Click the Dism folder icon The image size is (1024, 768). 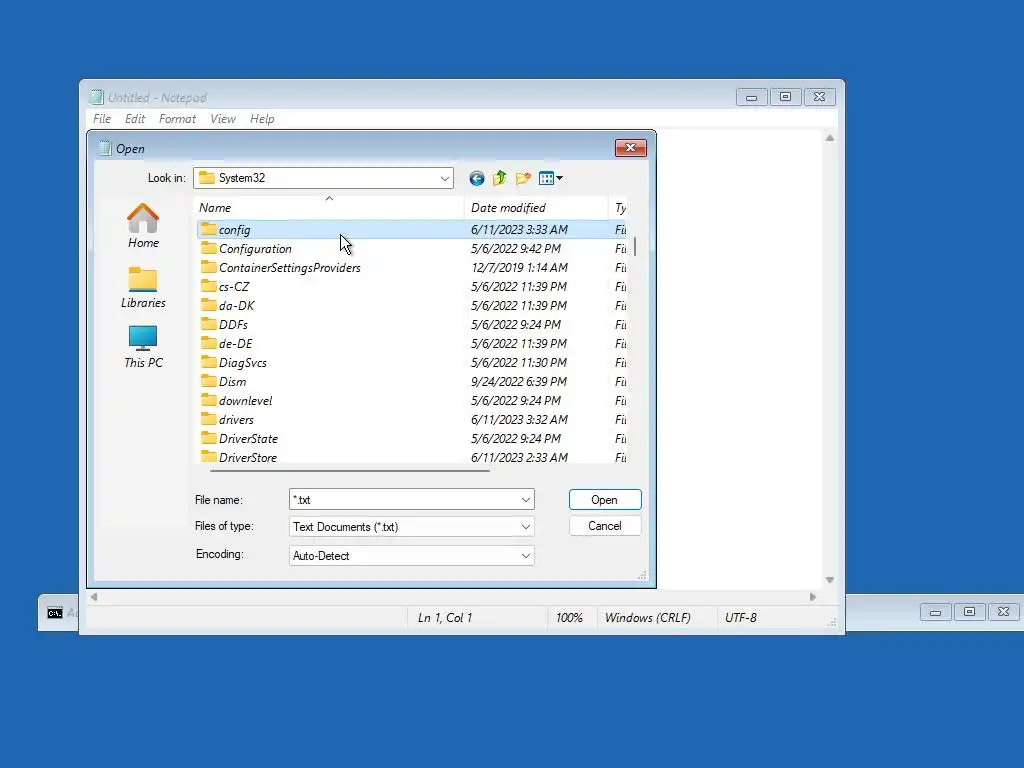tap(208, 381)
